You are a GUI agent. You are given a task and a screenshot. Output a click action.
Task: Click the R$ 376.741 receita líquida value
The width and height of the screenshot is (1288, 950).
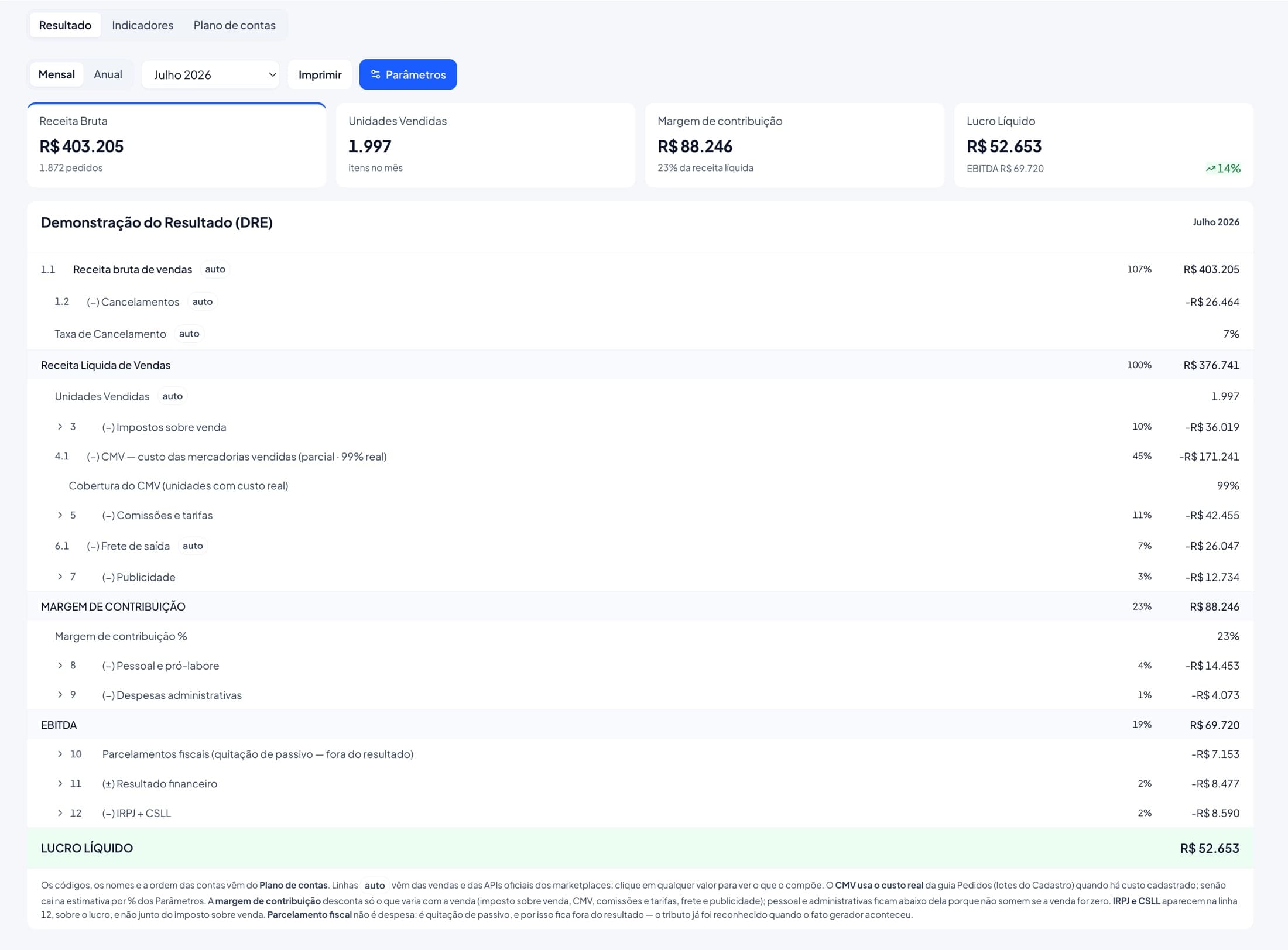[x=1211, y=365]
